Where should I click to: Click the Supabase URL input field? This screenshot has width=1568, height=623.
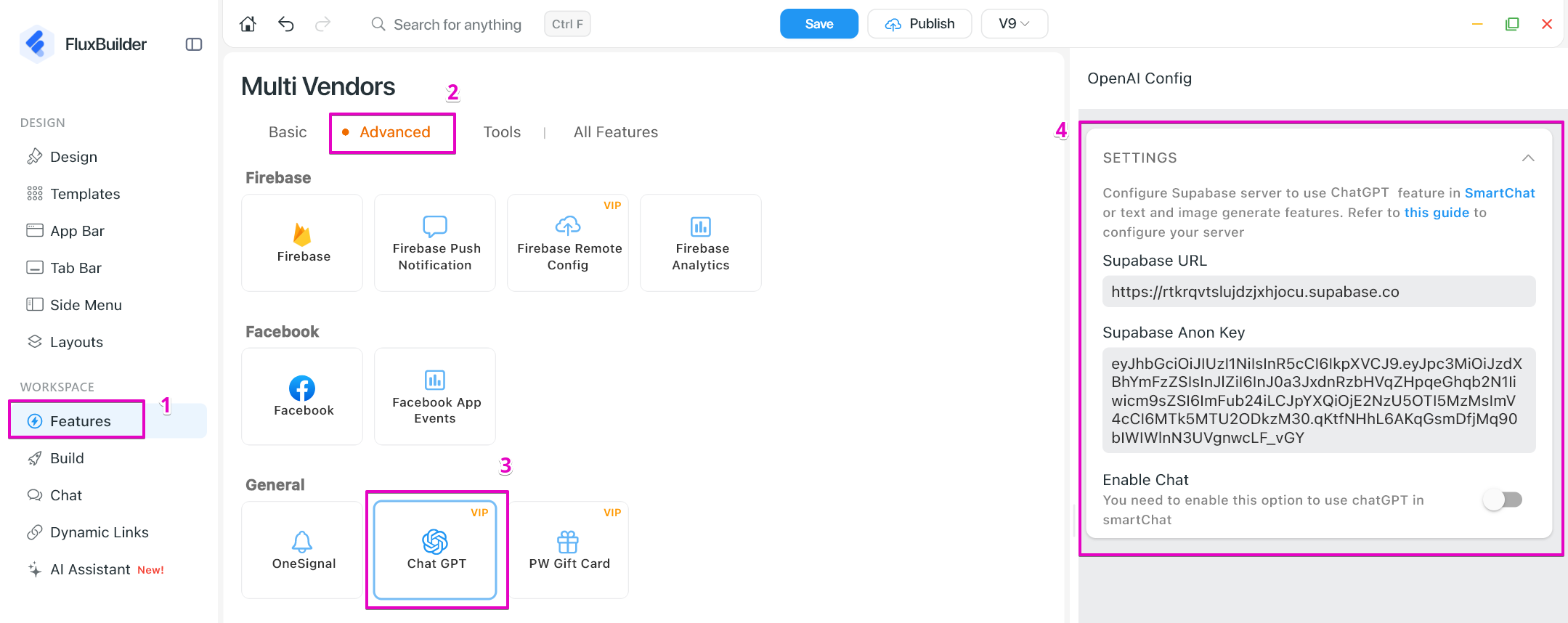click(x=1319, y=292)
